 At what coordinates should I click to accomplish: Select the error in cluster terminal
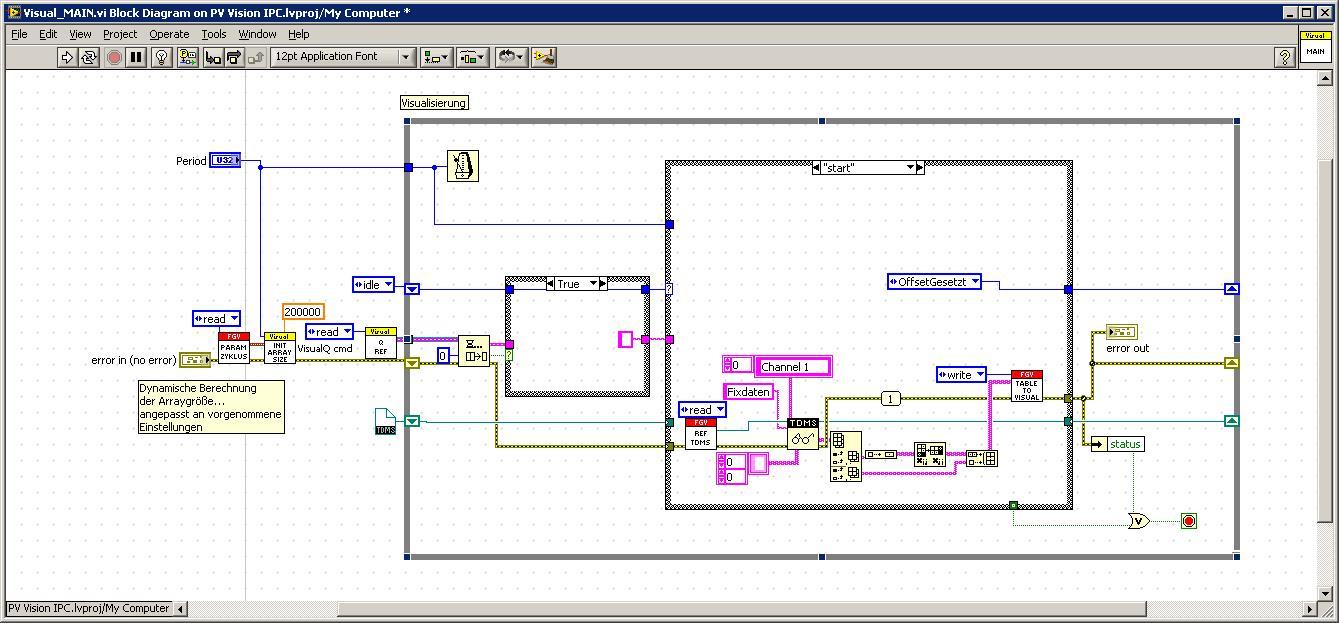click(194, 360)
